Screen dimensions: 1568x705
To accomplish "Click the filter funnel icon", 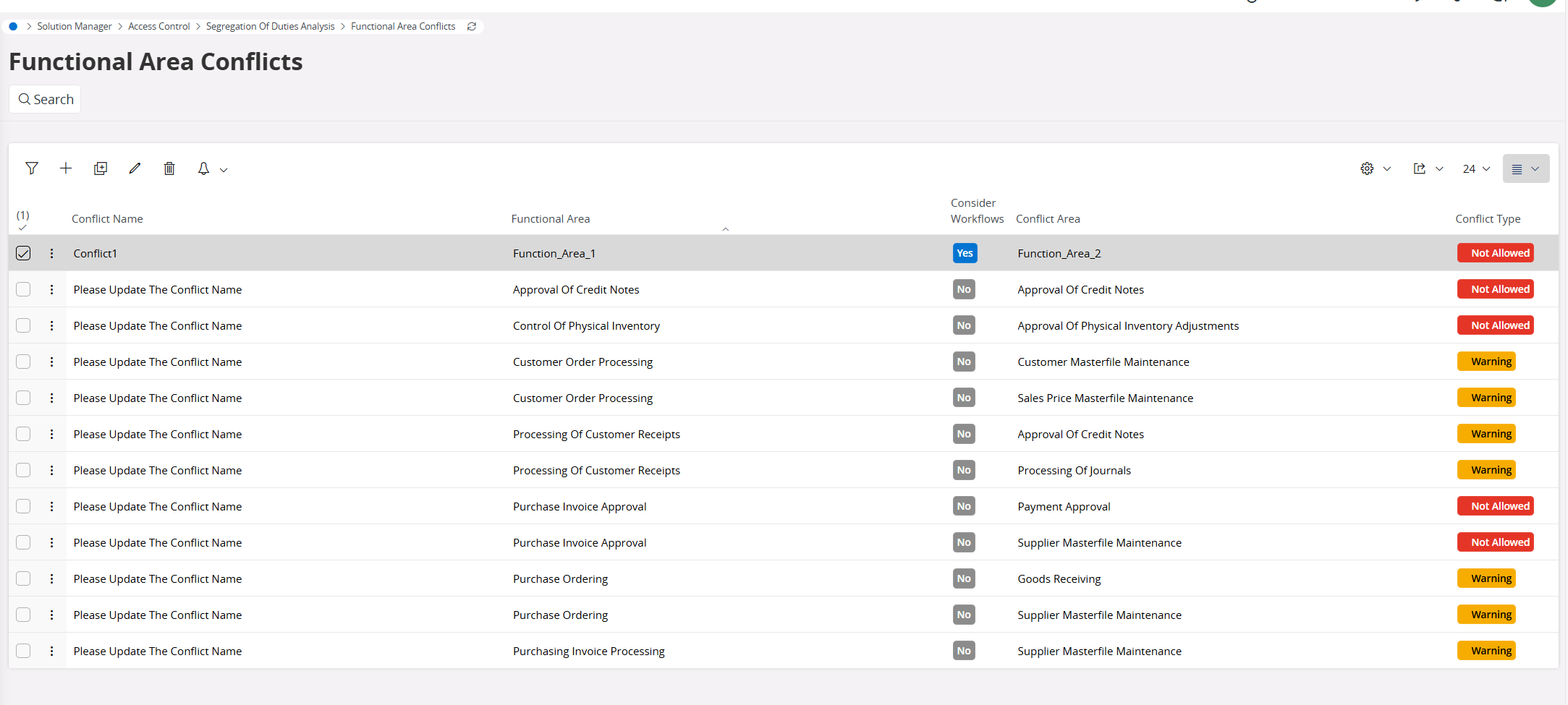I will [x=32, y=168].
